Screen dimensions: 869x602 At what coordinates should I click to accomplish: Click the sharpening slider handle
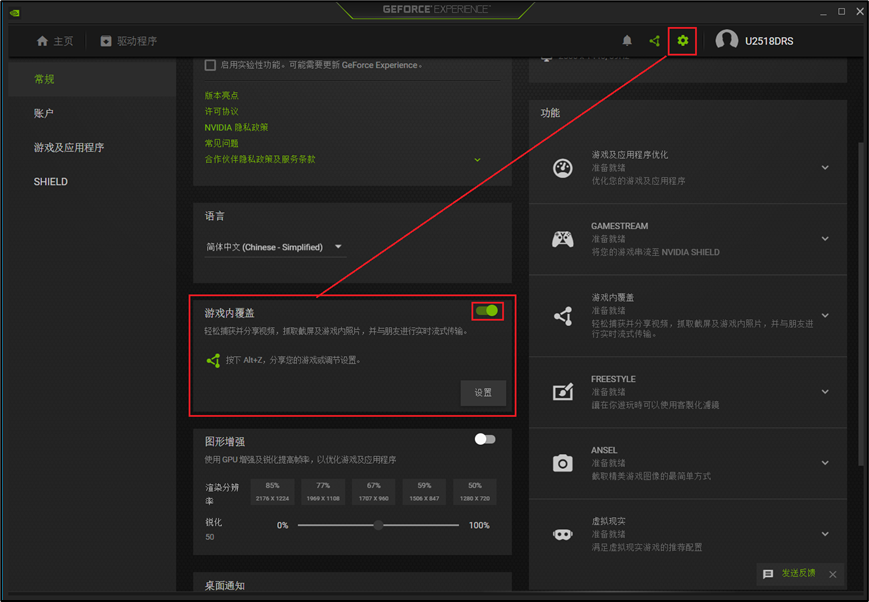[x=378, y=525]
